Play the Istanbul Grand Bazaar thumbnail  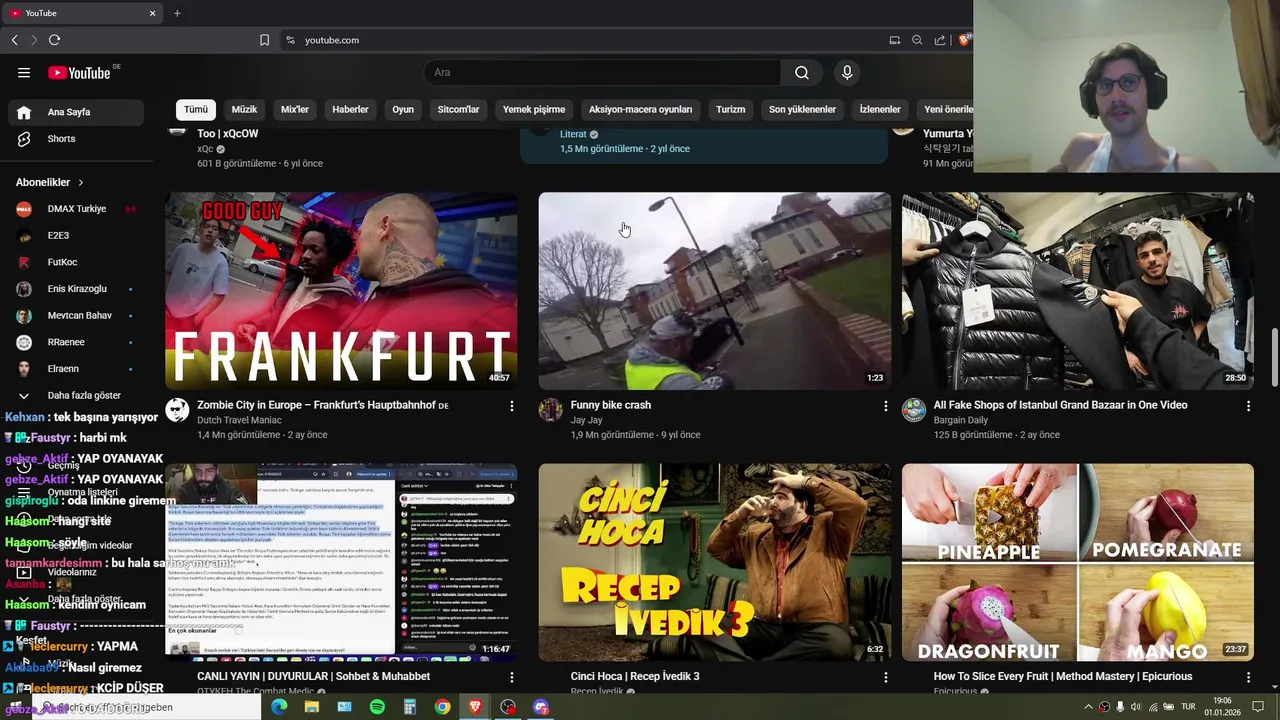(x=1078, y=291)
